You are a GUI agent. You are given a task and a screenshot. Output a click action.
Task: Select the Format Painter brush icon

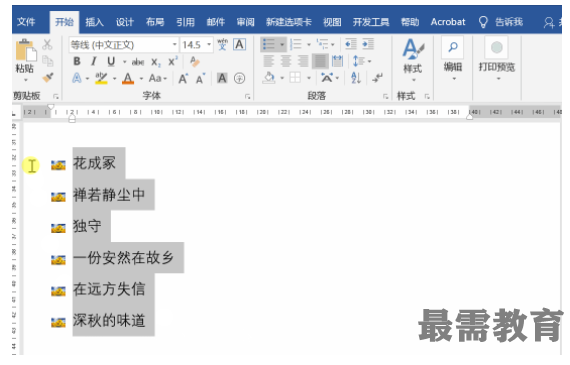coord(48,77)
